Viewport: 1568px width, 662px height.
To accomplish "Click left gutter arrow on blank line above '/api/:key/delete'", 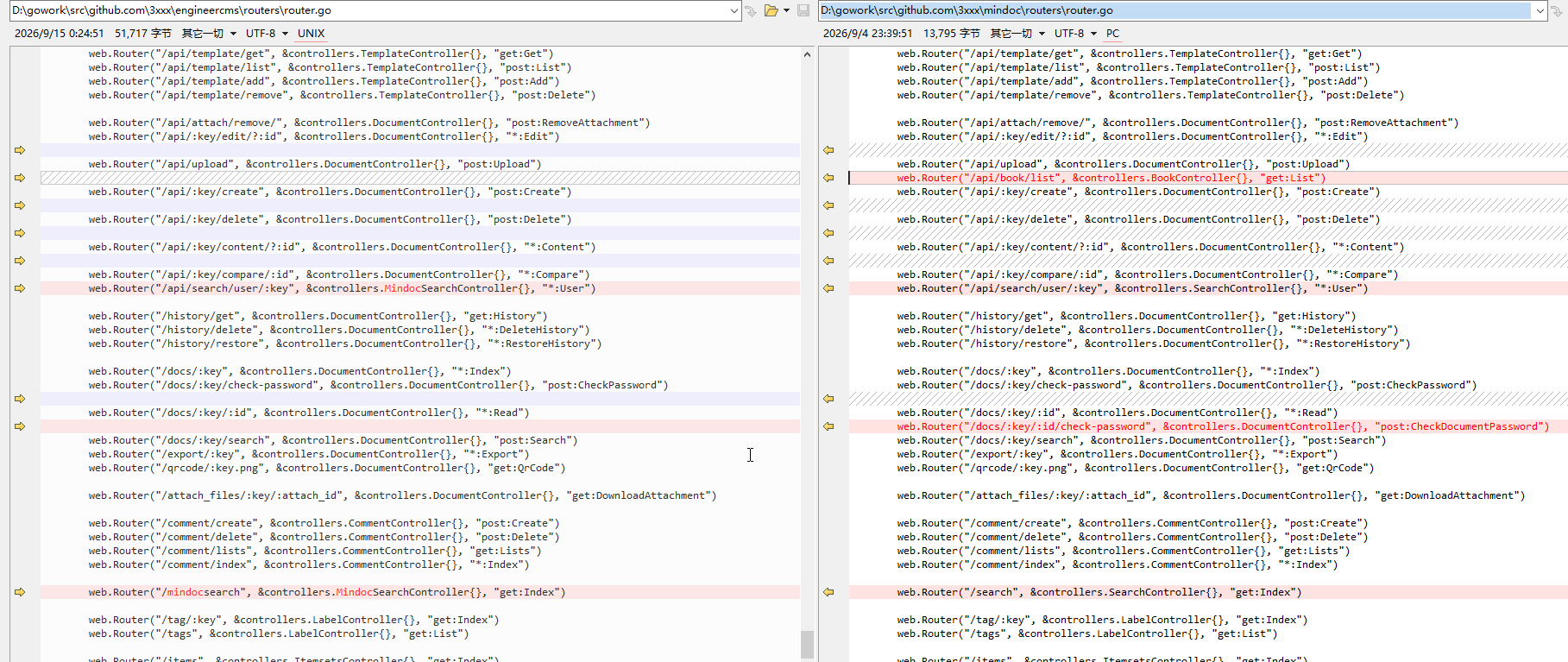I will [x=20, y=205].
